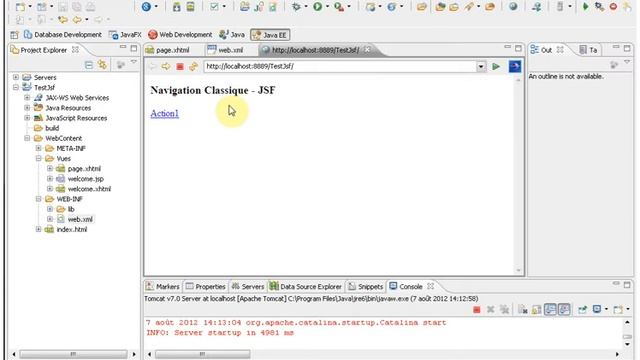
Task: Switch to Web Development perspective
Action: 180,35
